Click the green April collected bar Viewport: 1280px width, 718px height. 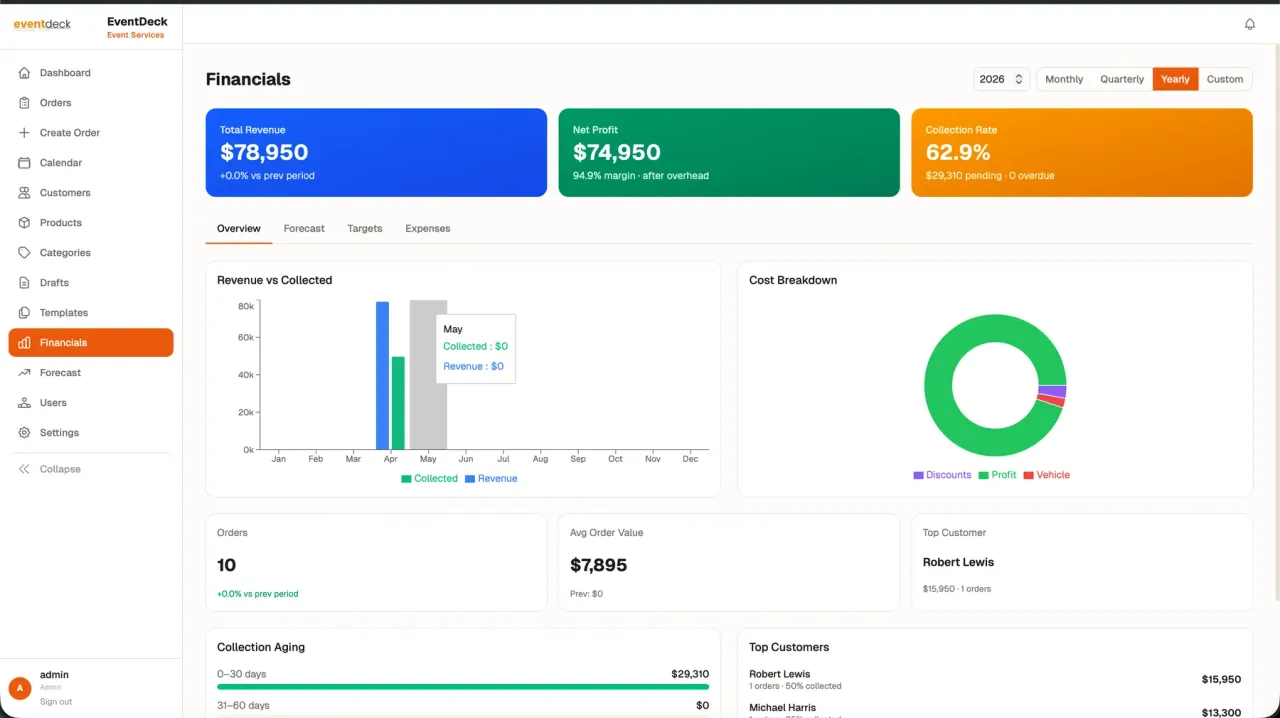point(398,403)
